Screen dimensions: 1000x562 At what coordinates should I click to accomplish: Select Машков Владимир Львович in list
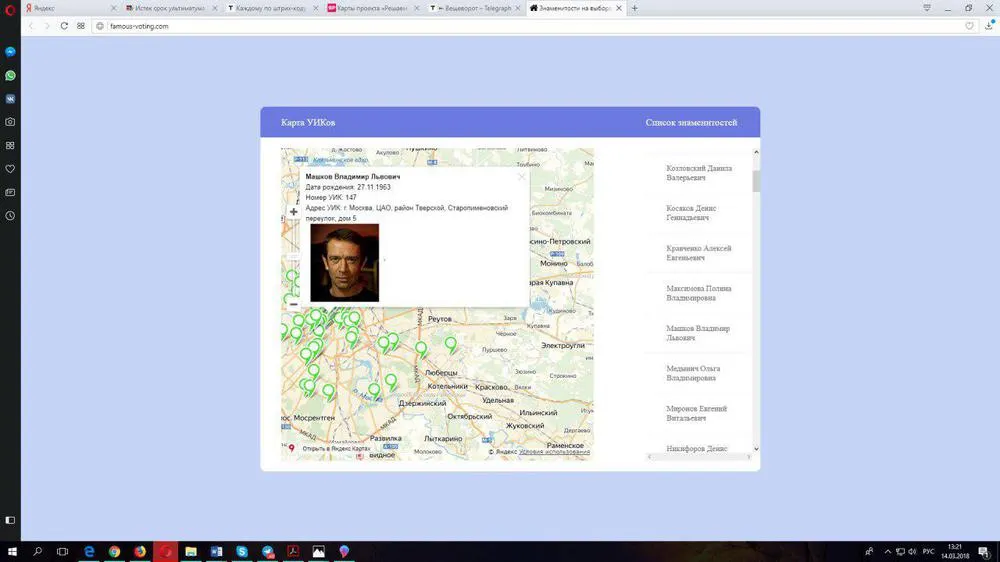coord(698,333)
